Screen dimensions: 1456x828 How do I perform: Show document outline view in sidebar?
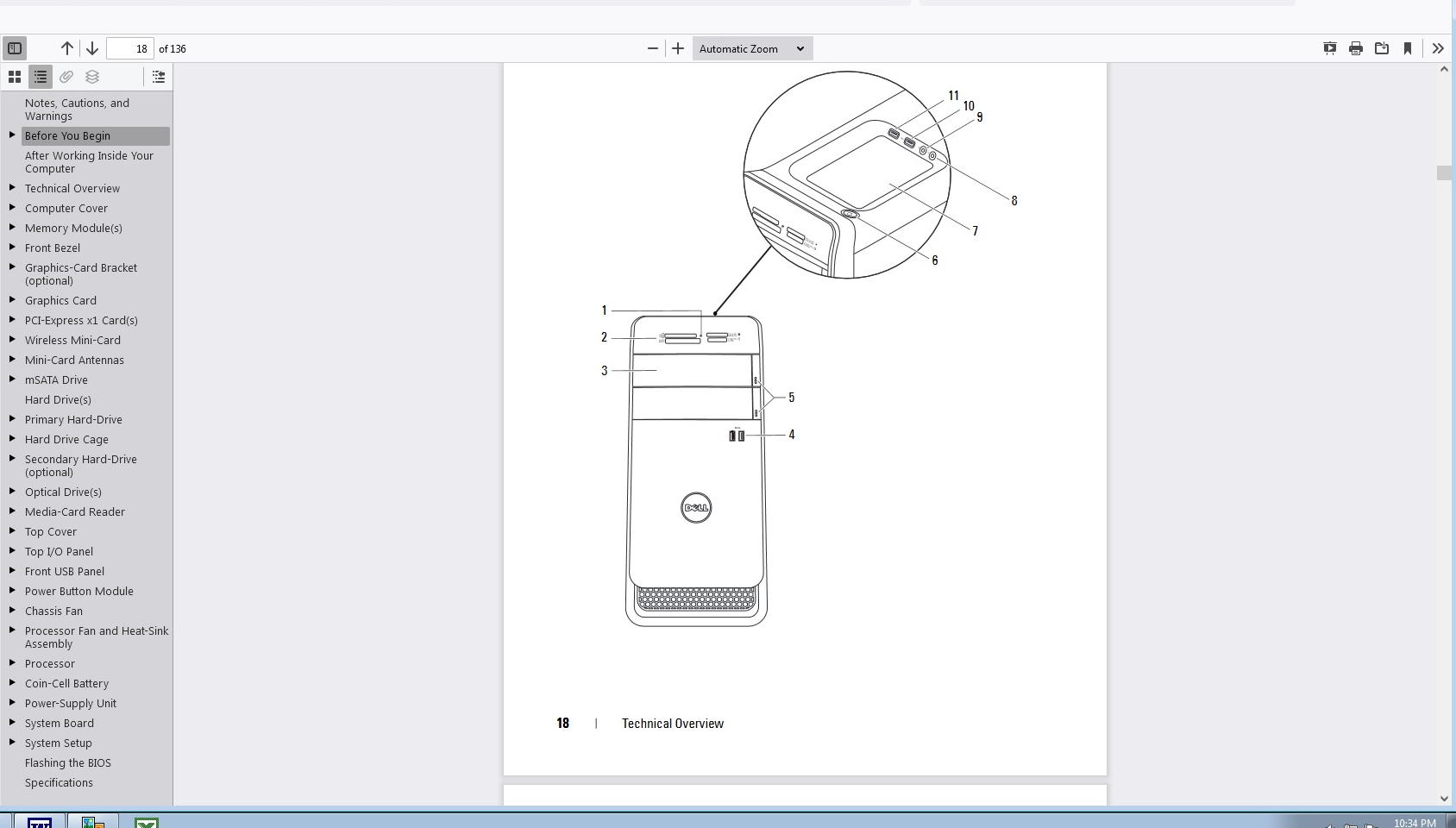click(x=41, y=77)
